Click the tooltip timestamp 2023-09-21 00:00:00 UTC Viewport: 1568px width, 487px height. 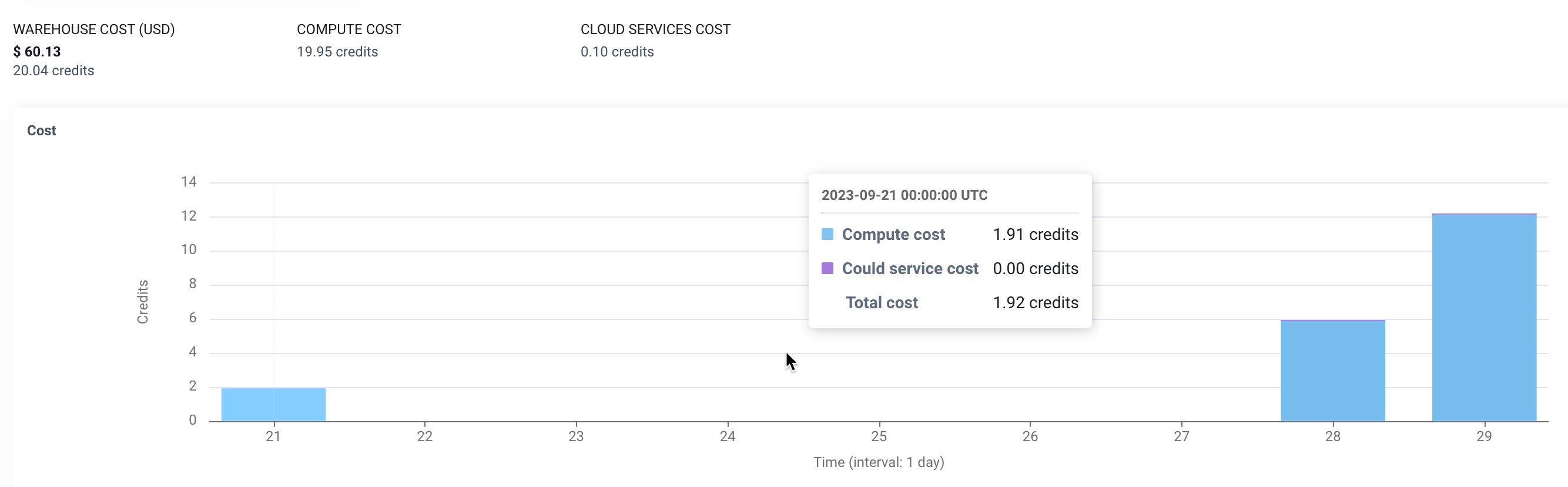(904, 195)
